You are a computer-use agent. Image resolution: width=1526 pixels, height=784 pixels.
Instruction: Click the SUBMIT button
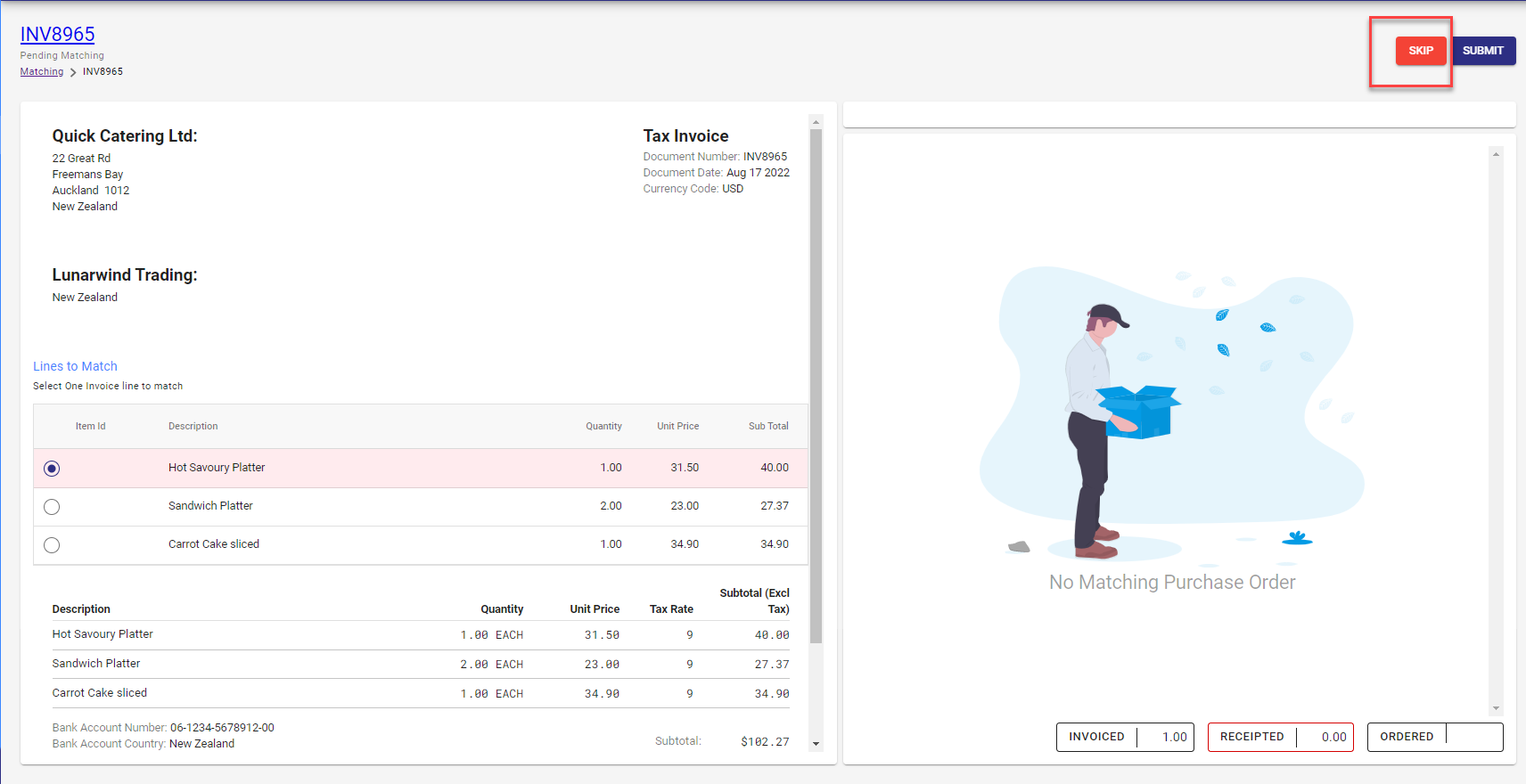click(x=1483, y=51)
